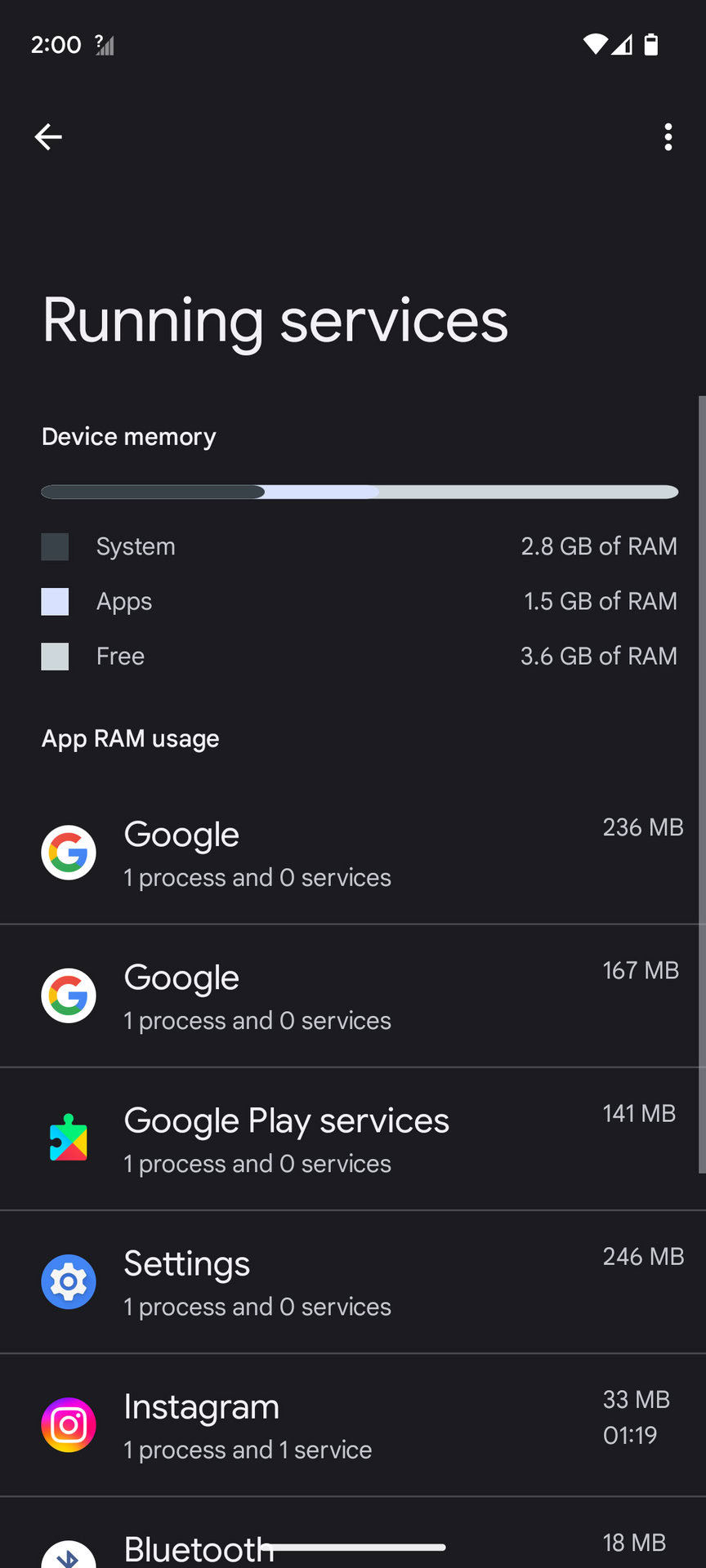Click the device memory usage bar

(360, 492)
